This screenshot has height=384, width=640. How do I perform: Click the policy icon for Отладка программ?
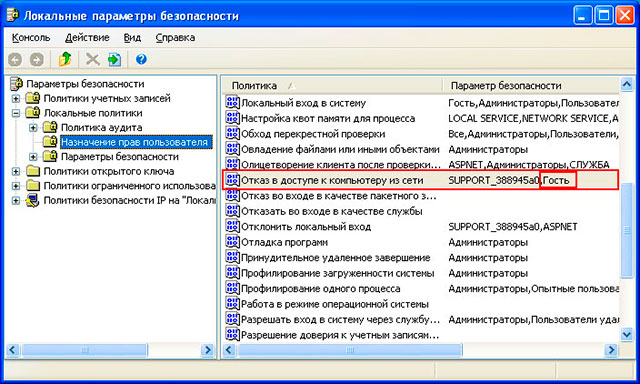[x=232, y=242]
